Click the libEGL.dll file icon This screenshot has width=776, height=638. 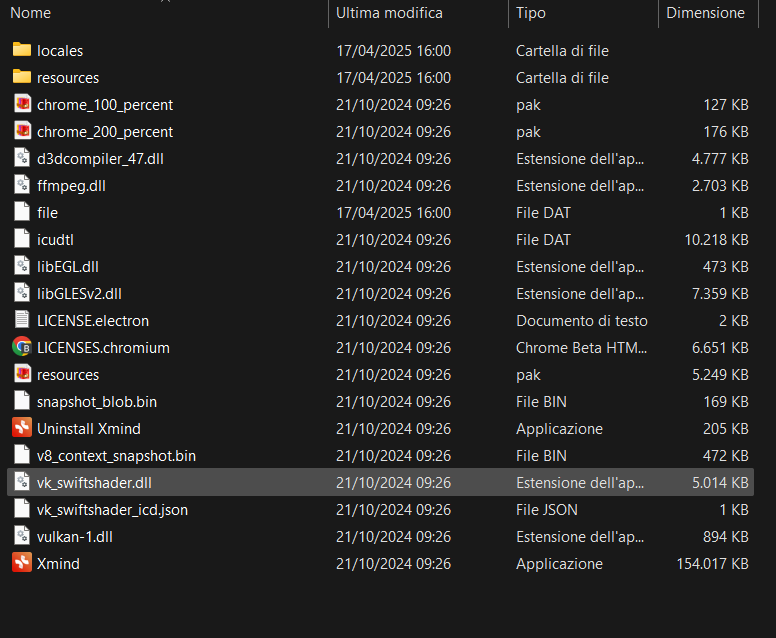(x=22, y=266)
